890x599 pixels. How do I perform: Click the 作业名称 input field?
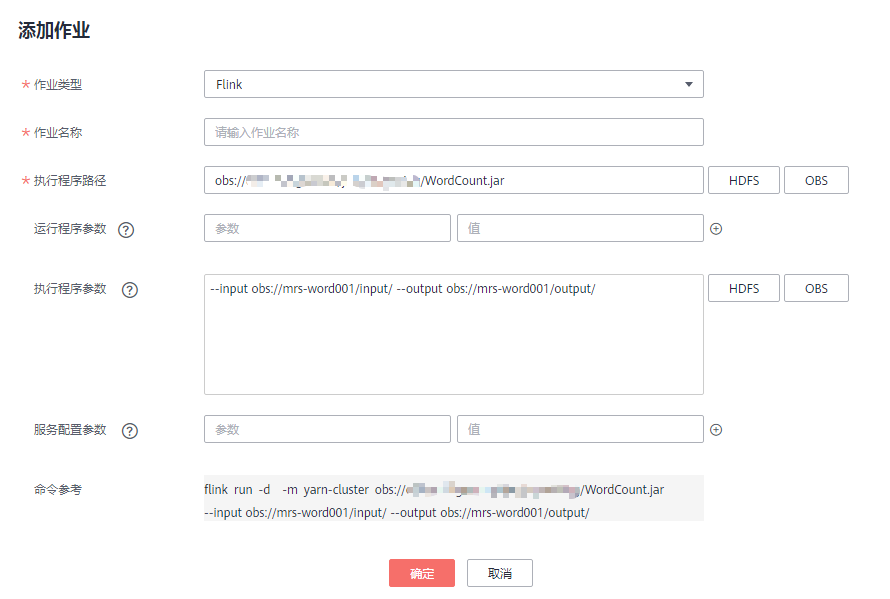pyautogui.click(x=453, y=132)
